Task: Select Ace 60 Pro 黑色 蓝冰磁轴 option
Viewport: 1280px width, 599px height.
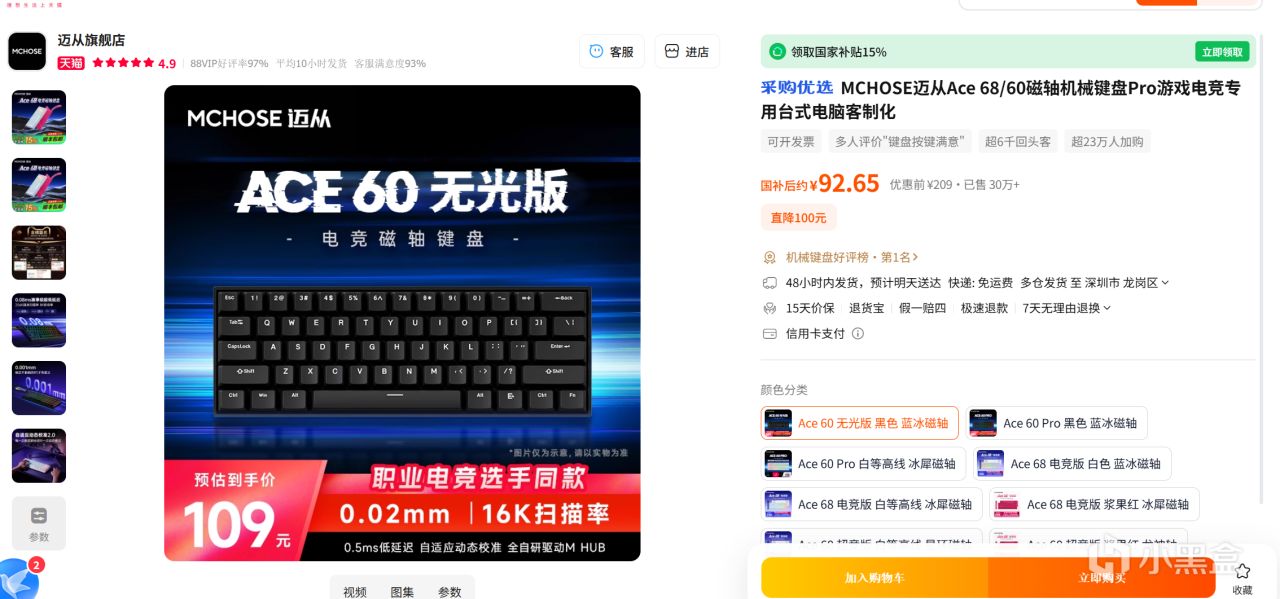Action: (x=1057, y=423)
